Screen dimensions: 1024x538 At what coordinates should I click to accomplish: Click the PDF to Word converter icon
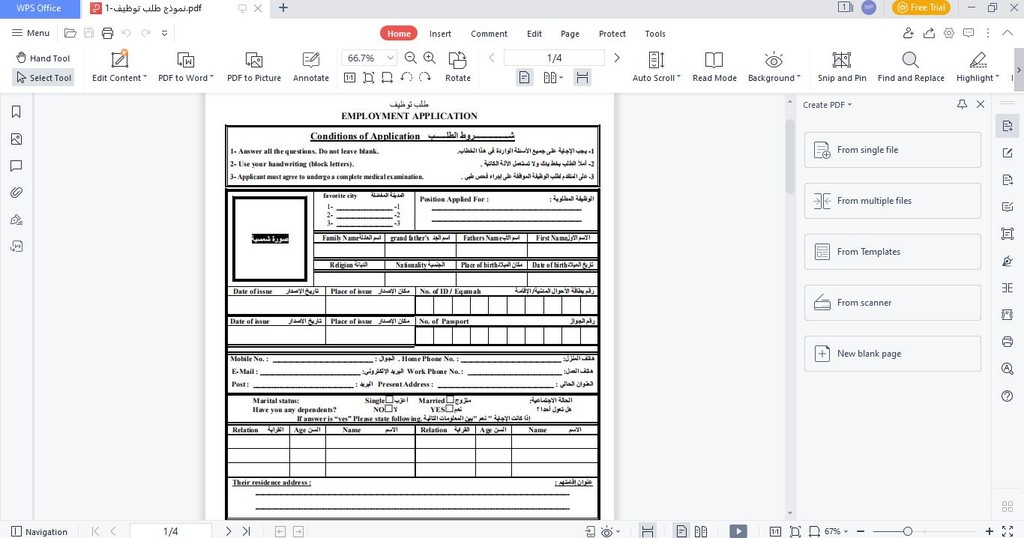pyautogui.click(x=185, y=60)
